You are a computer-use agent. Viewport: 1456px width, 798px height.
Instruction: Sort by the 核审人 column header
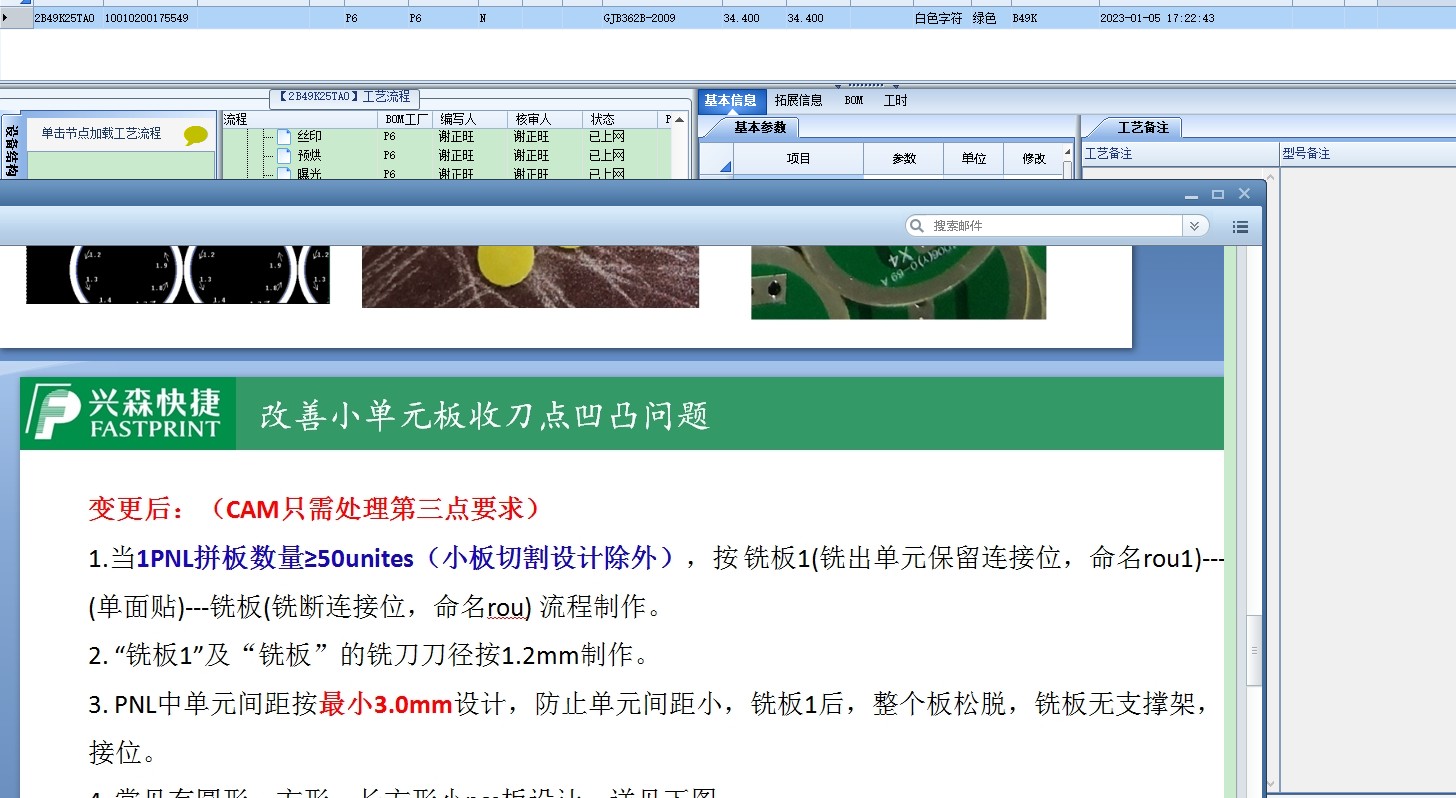(x=544, y=119)
